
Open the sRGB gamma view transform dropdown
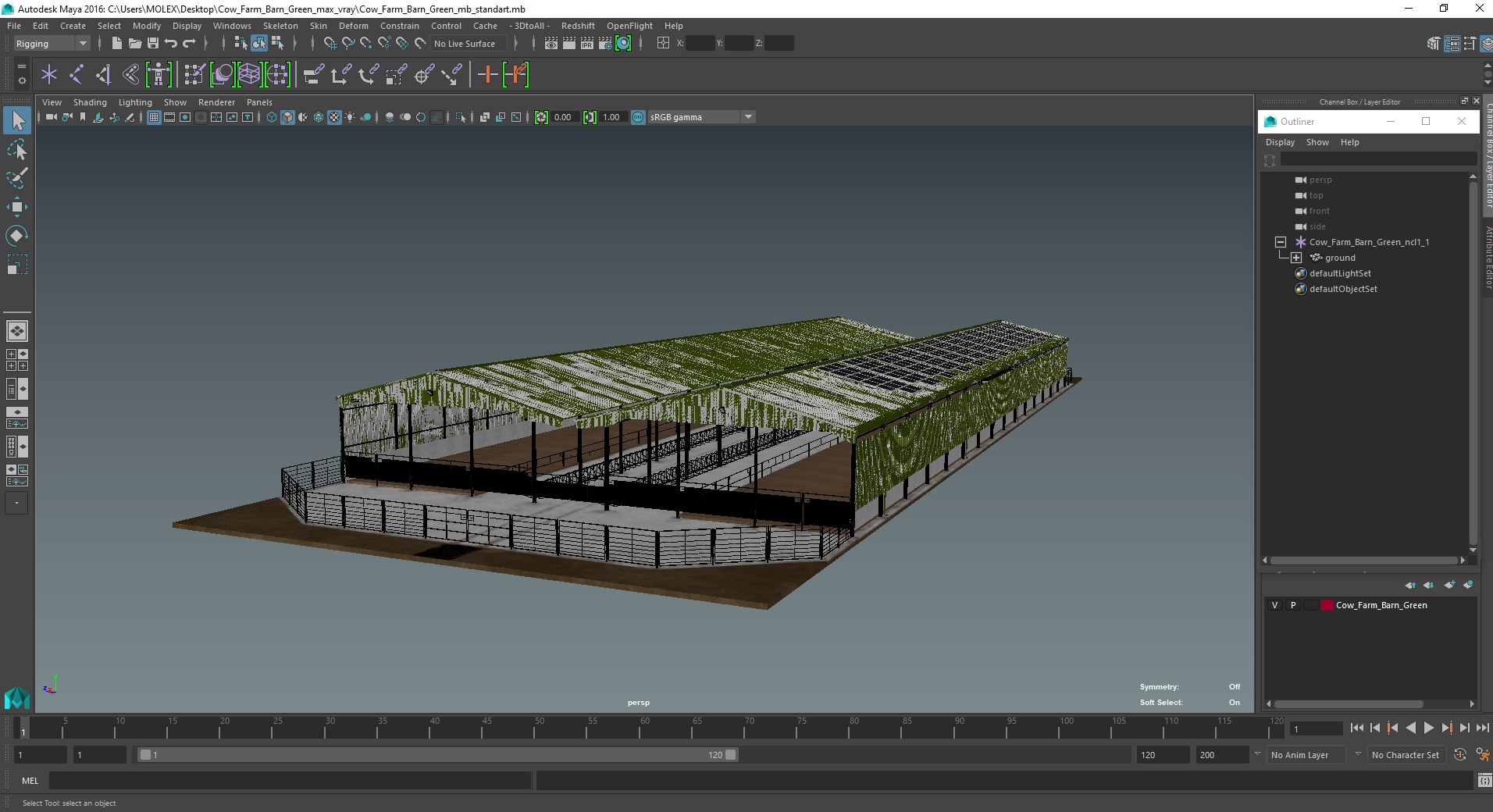pos(700,117)
